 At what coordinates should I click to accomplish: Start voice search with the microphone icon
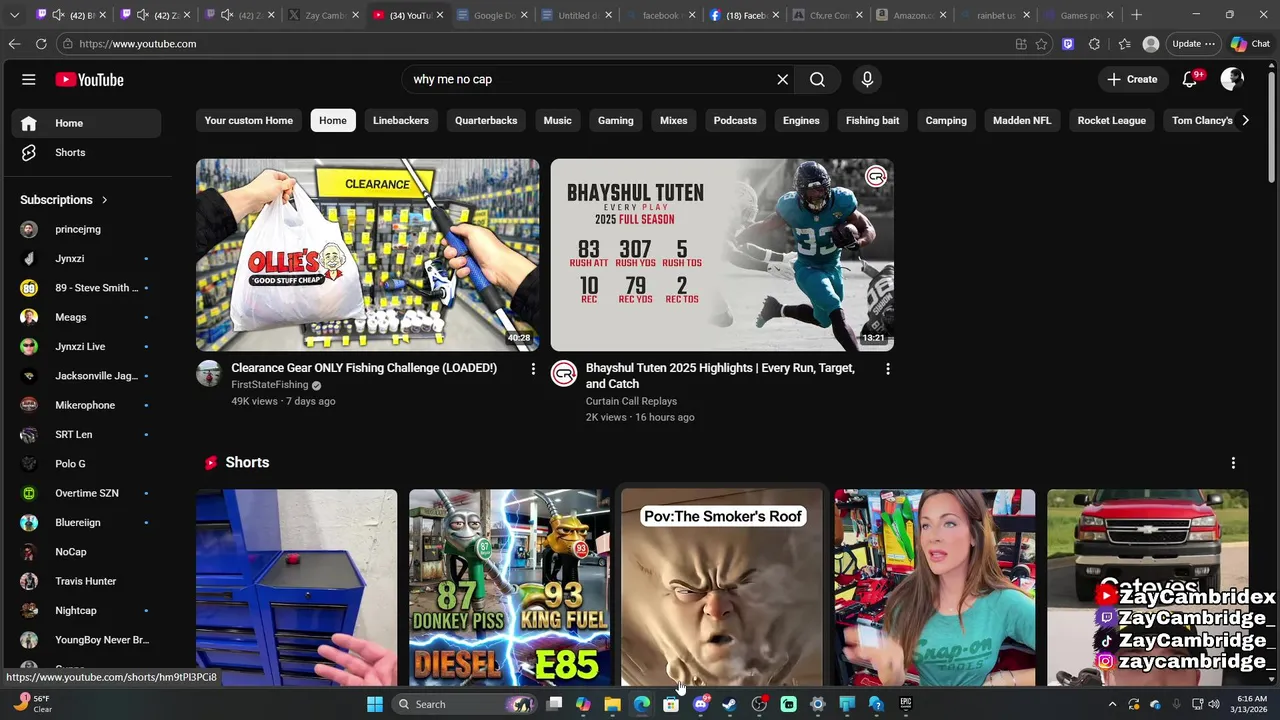(867, 79)
